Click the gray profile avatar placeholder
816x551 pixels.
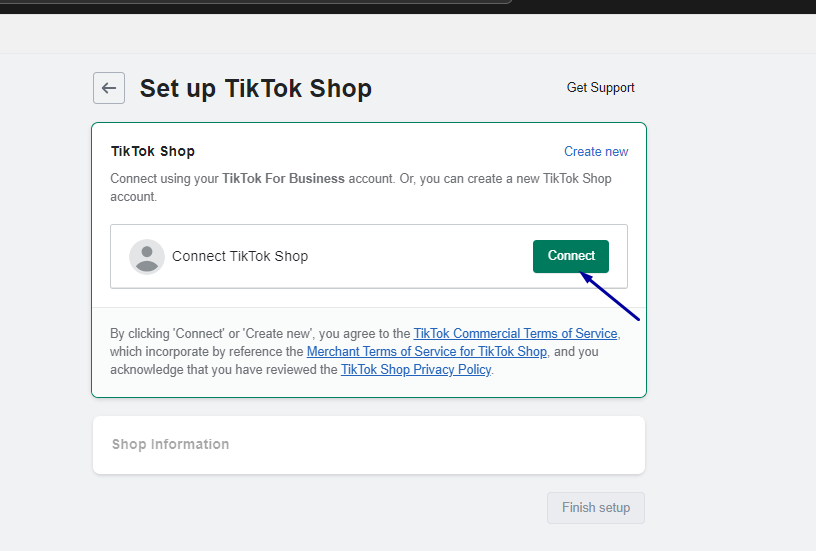[147, 257]
